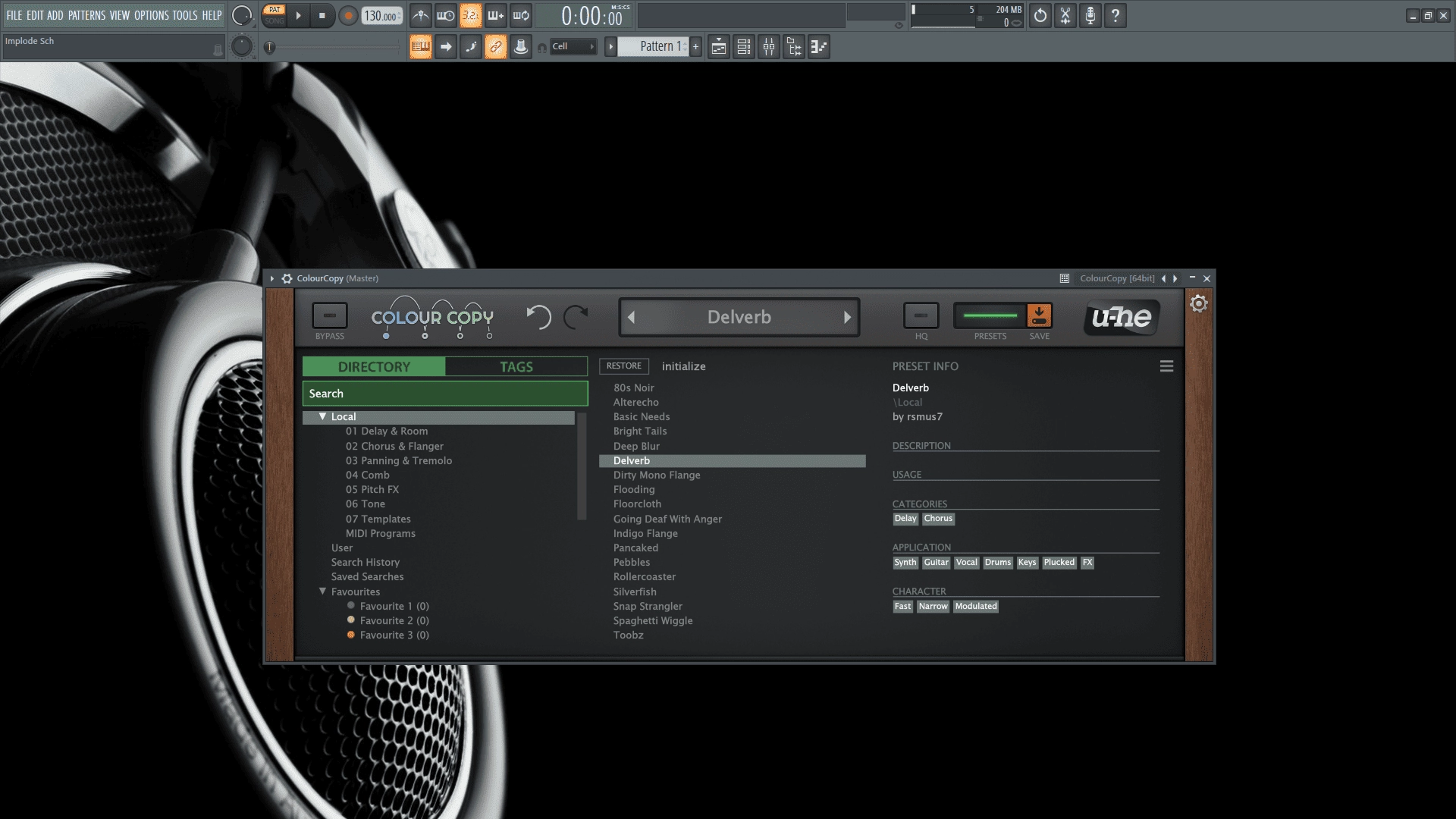1456x819 pixels.
Task: Collapse the Local folder triangle
Action: click(322, 416)
